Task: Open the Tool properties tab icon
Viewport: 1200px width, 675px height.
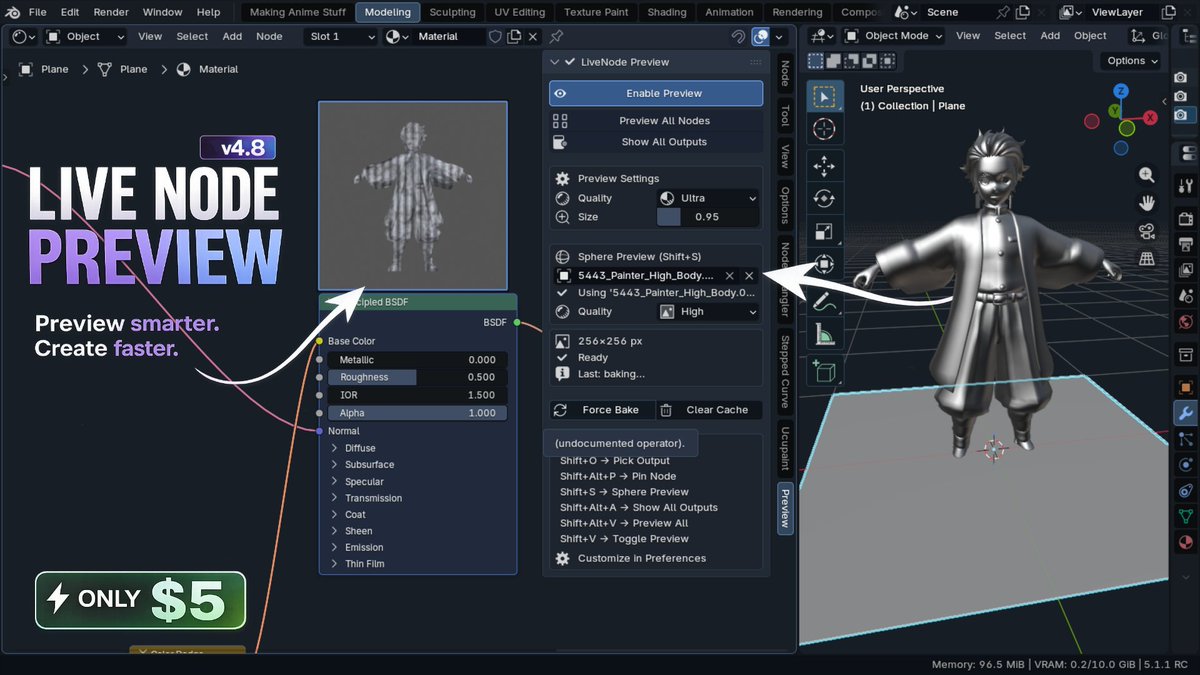Action: coord(1186,185)
